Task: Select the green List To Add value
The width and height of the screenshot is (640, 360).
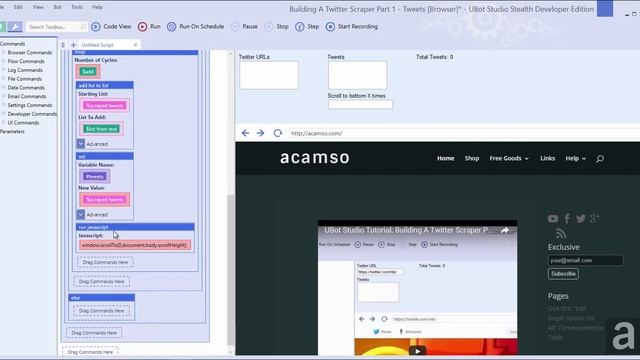Action: 102,129
